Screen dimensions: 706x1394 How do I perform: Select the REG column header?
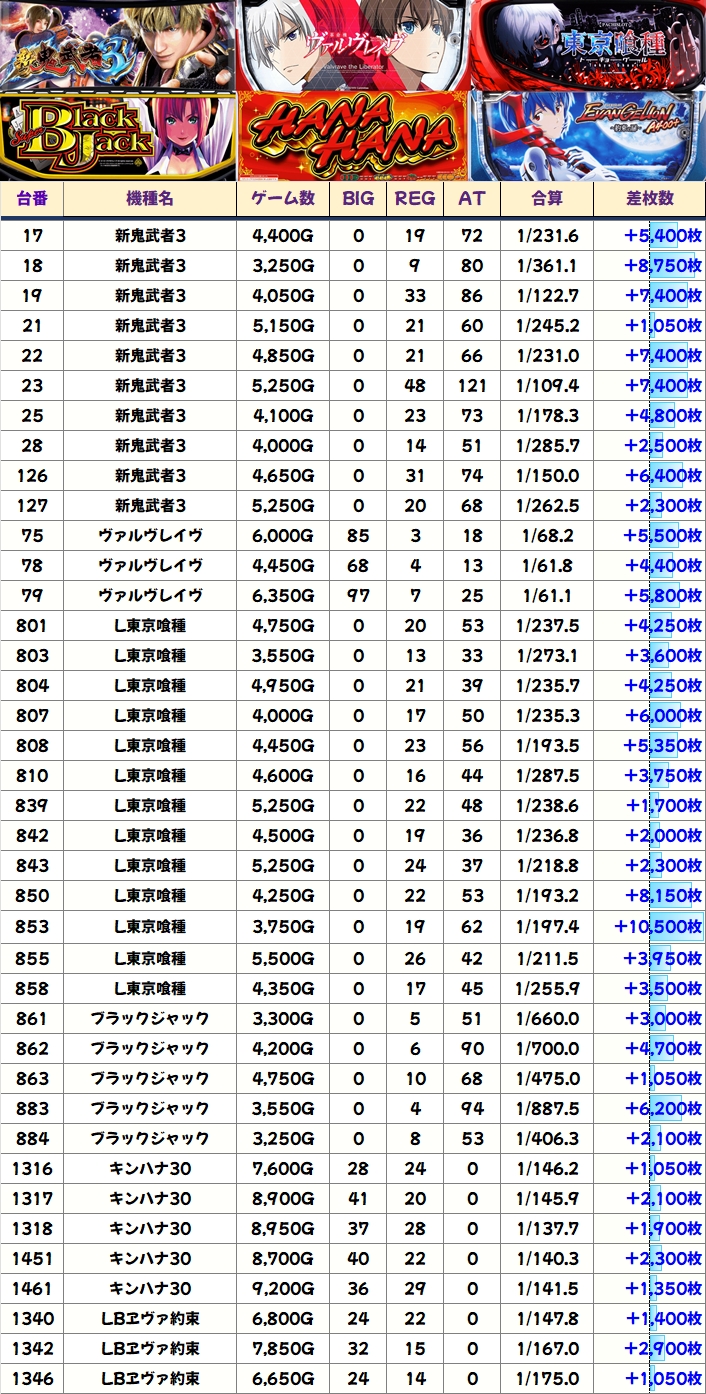click(415, 199)
